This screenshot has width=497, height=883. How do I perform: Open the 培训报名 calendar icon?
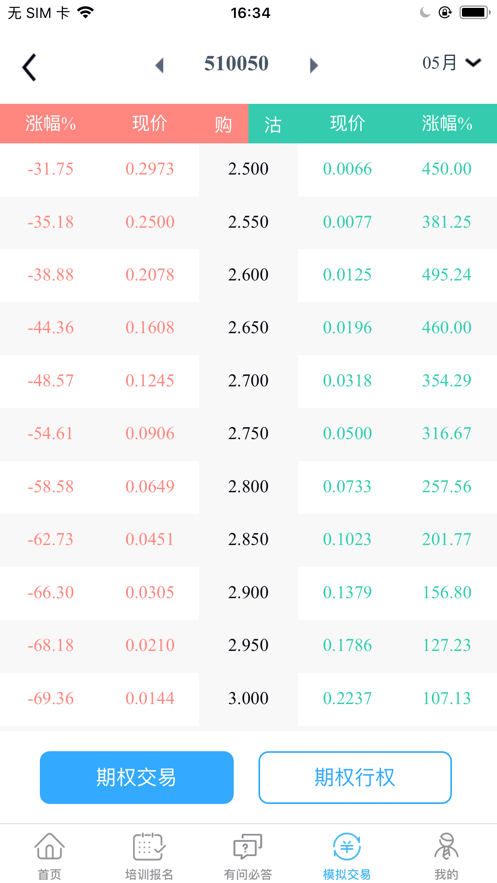pyautogui.click(x=149, y=846)
